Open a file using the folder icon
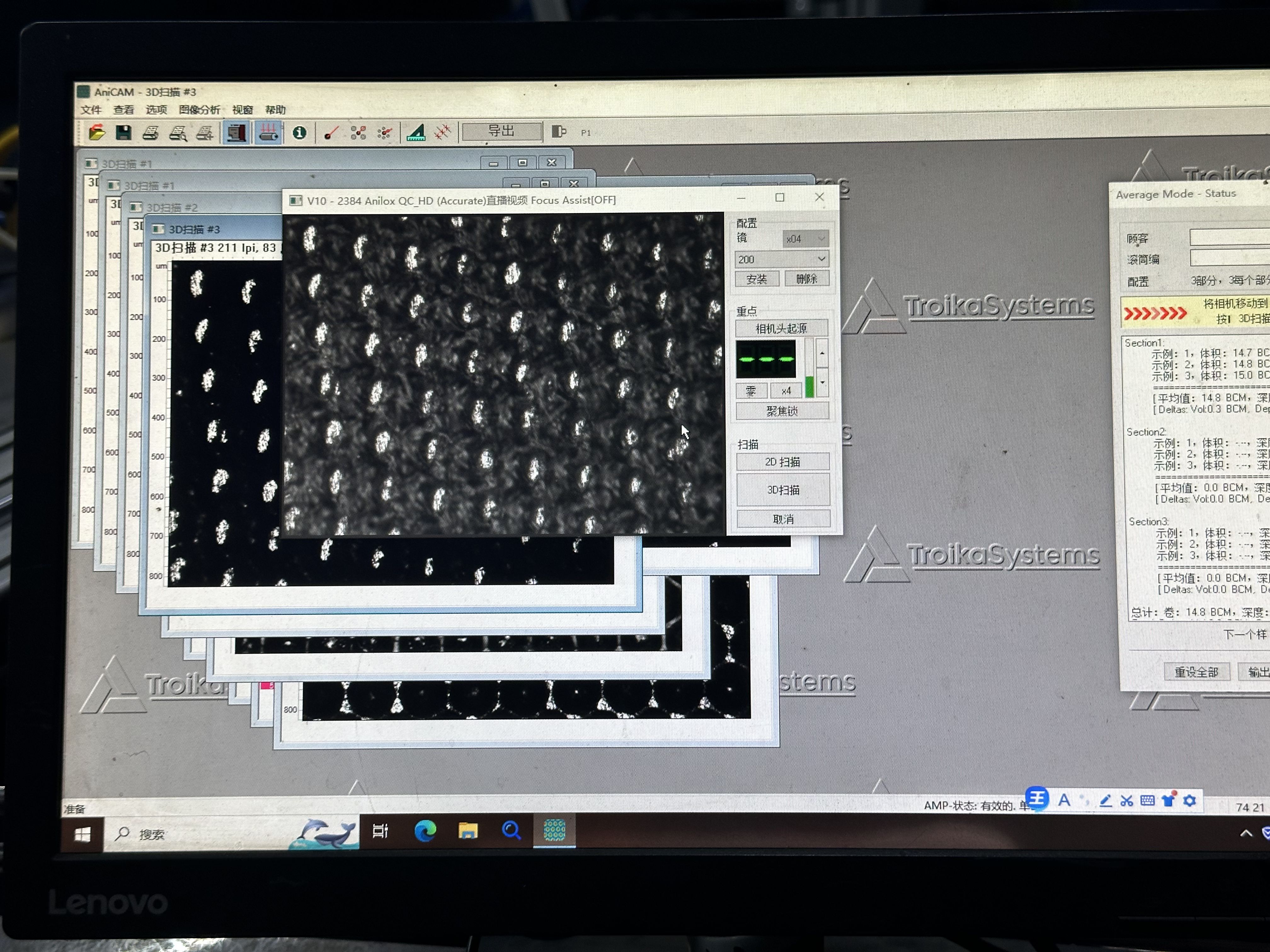 pyautogui.click(x=98, y=132)
